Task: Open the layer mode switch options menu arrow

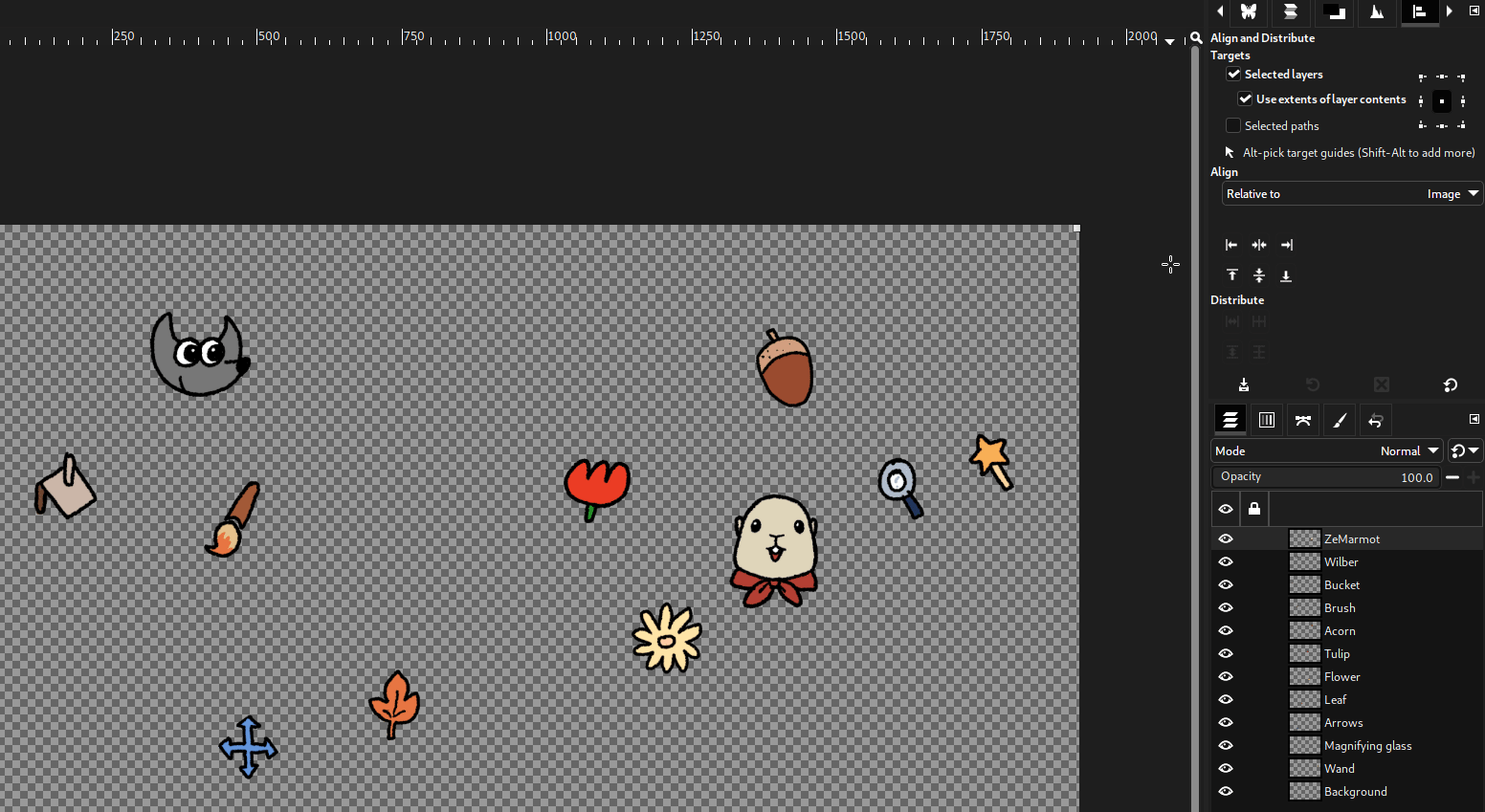Action: [1473, 450]
